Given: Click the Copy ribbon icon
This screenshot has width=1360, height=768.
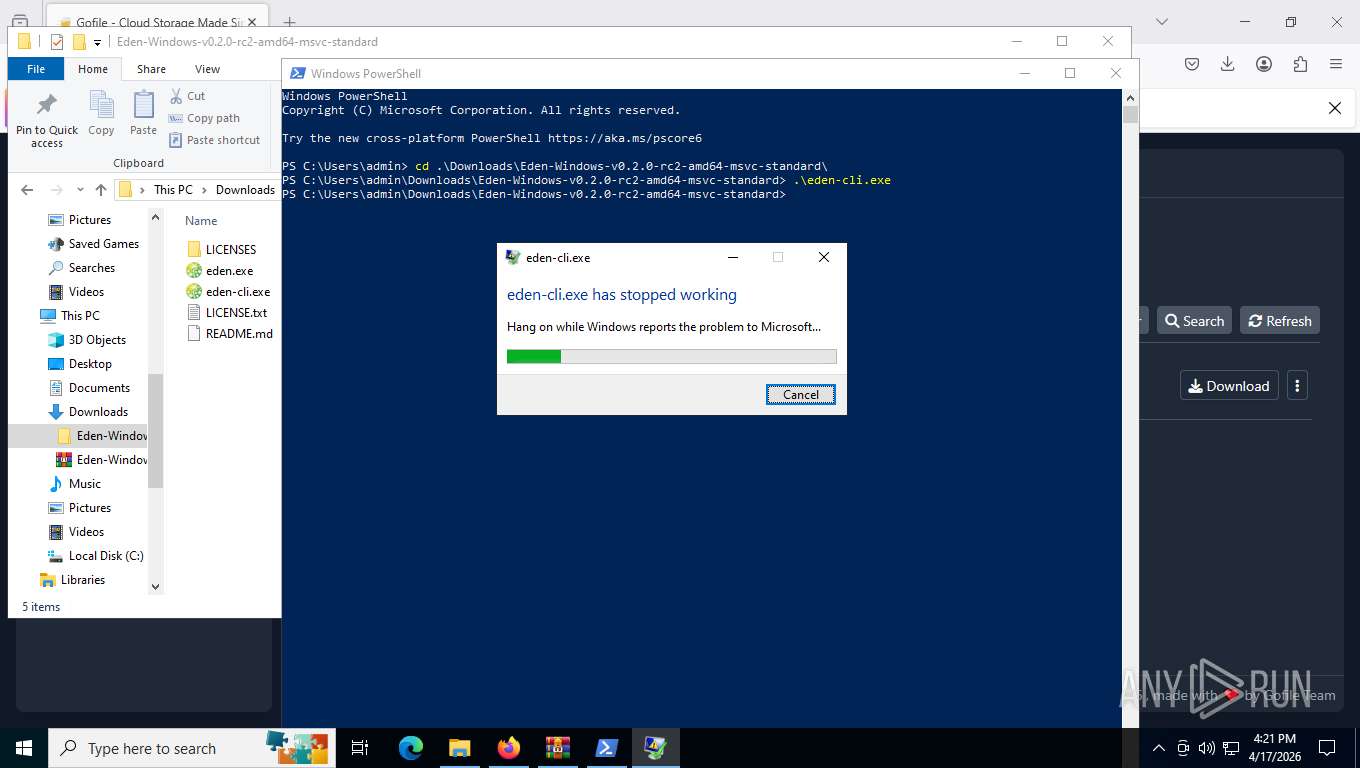Looking at the screenshot, I should [101, 113].
